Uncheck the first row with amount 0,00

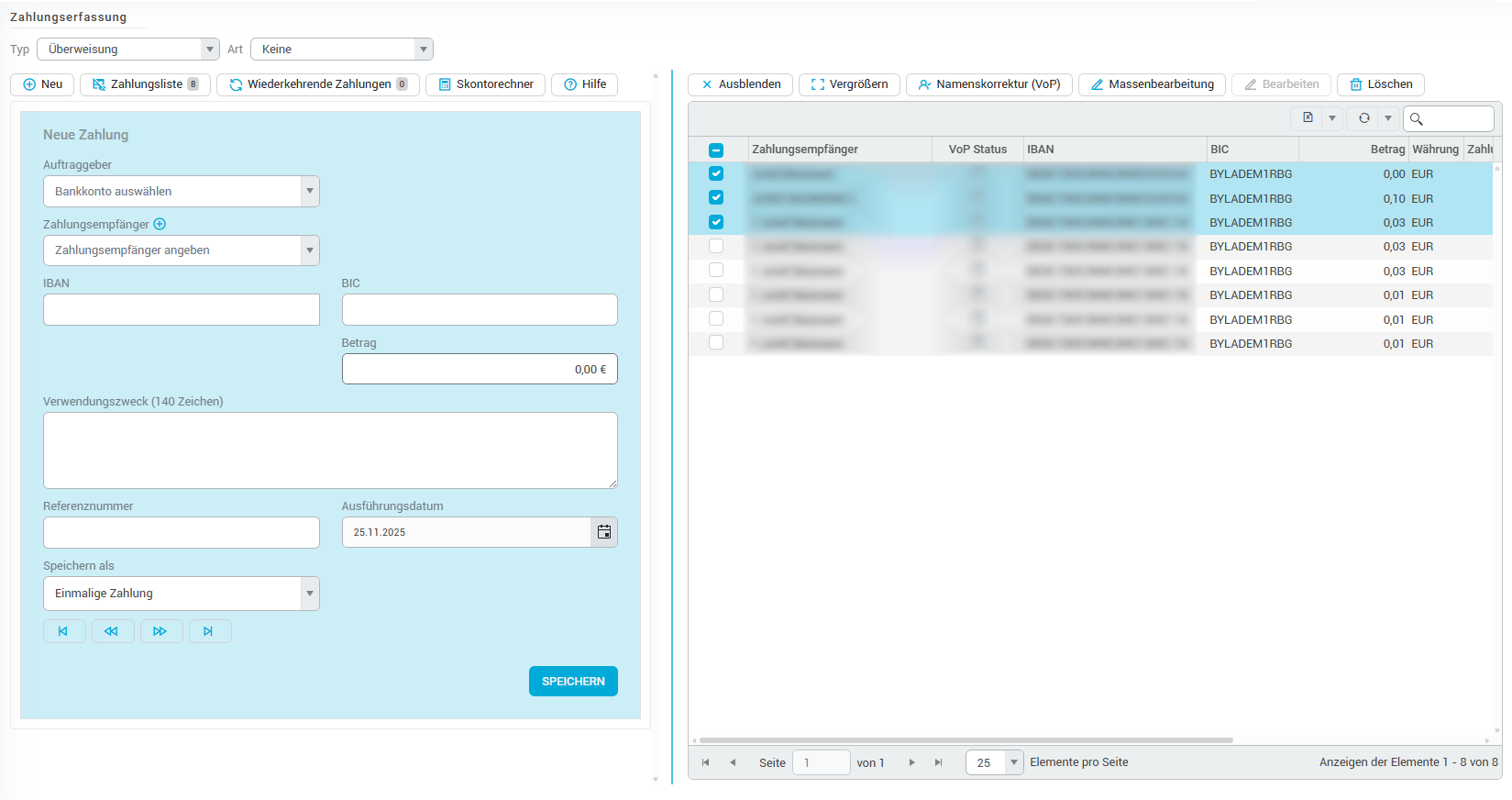tap(716, 173)
